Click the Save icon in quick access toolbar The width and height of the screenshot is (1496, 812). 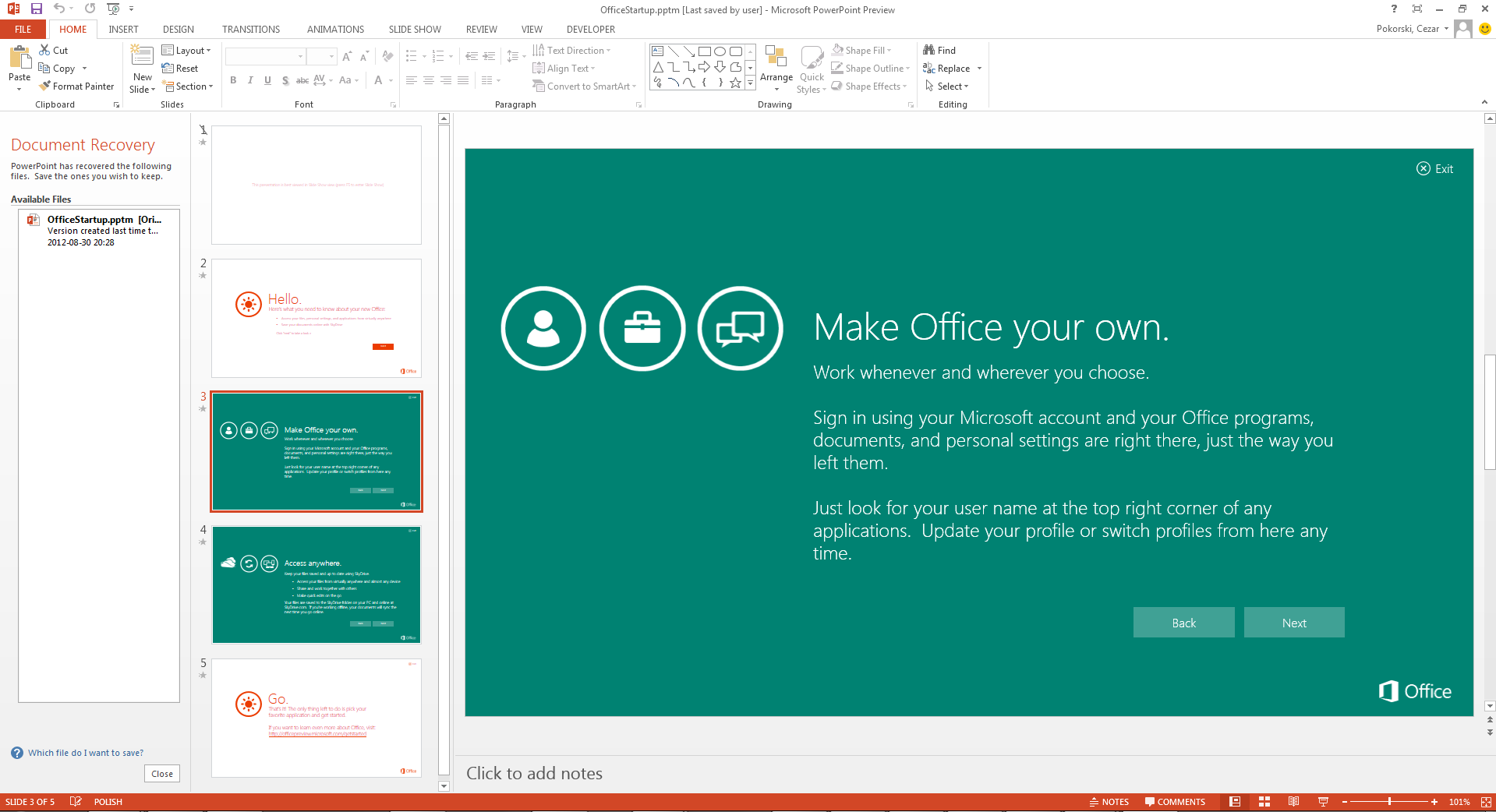(36, 9)
